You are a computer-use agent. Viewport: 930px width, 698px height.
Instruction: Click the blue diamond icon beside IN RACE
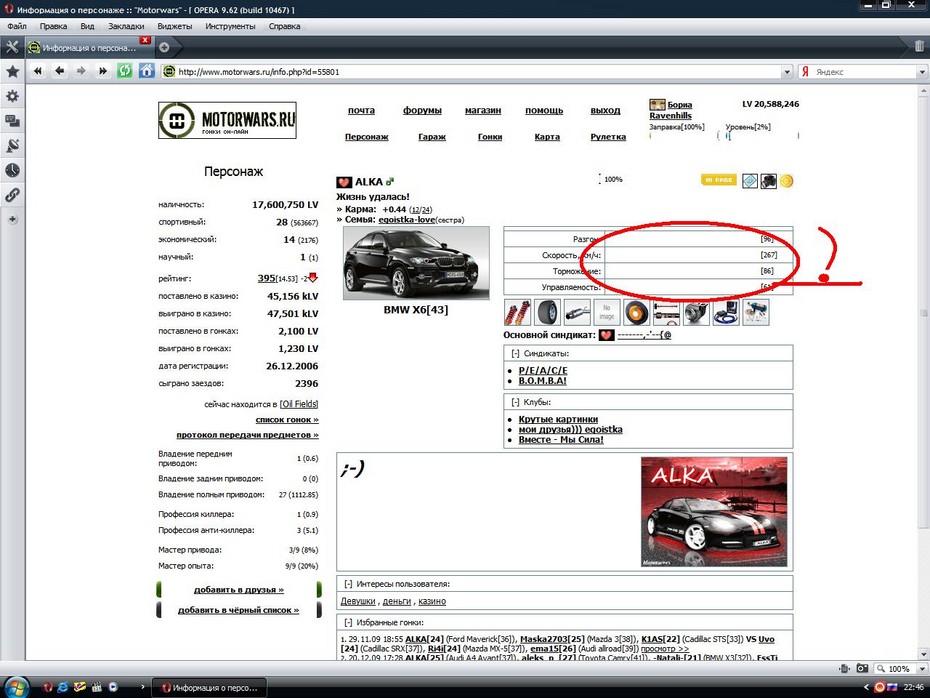750,181
